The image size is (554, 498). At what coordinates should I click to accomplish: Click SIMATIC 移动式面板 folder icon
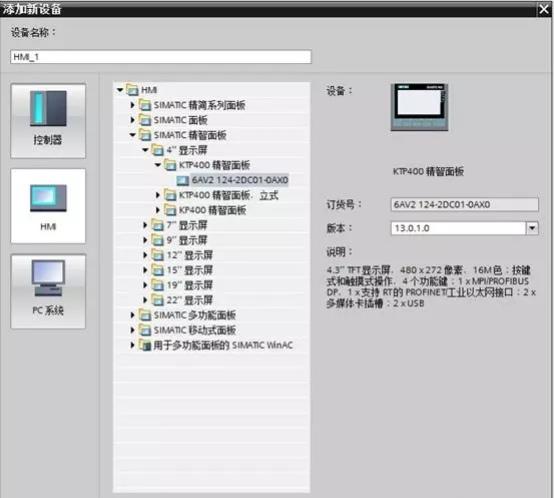coord(145,330)
